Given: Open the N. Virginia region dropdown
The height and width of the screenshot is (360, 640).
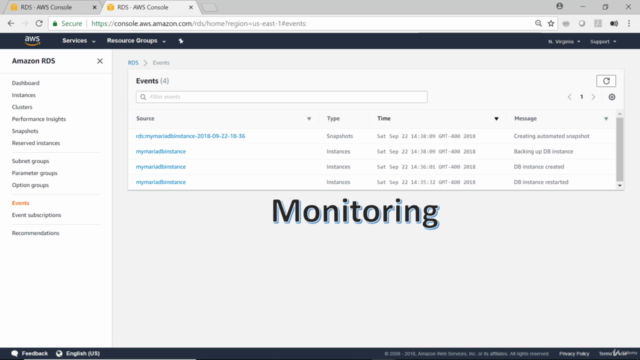Looking at the screenshot, I should point(564,42).
